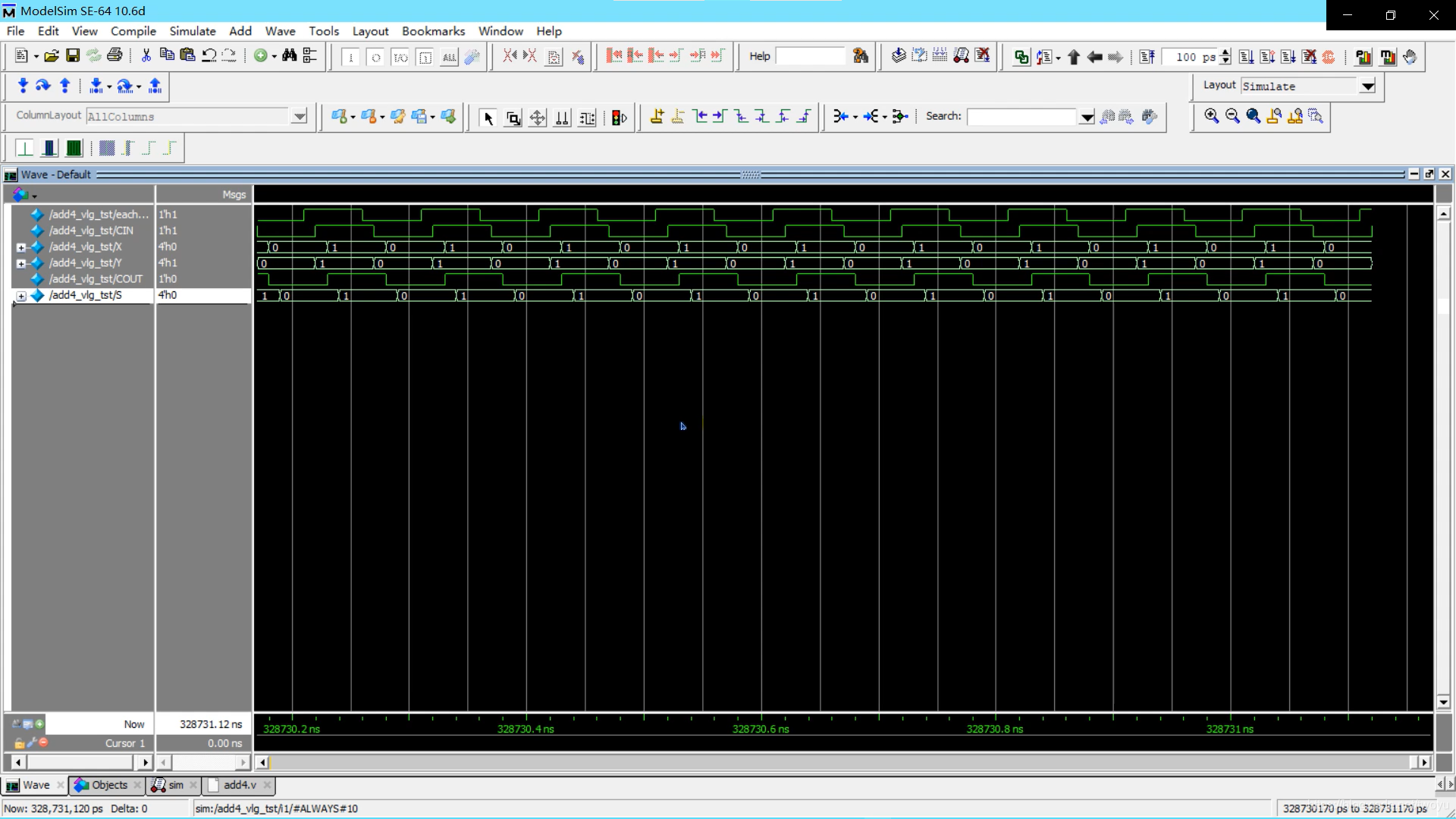Close the Wave tab

60,785
